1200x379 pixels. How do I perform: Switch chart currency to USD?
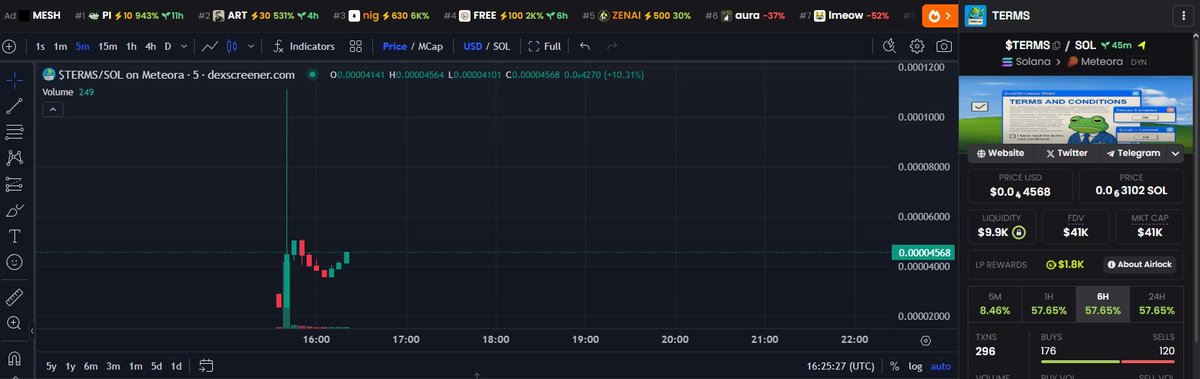pyautogui.click(x=472, y=46)
